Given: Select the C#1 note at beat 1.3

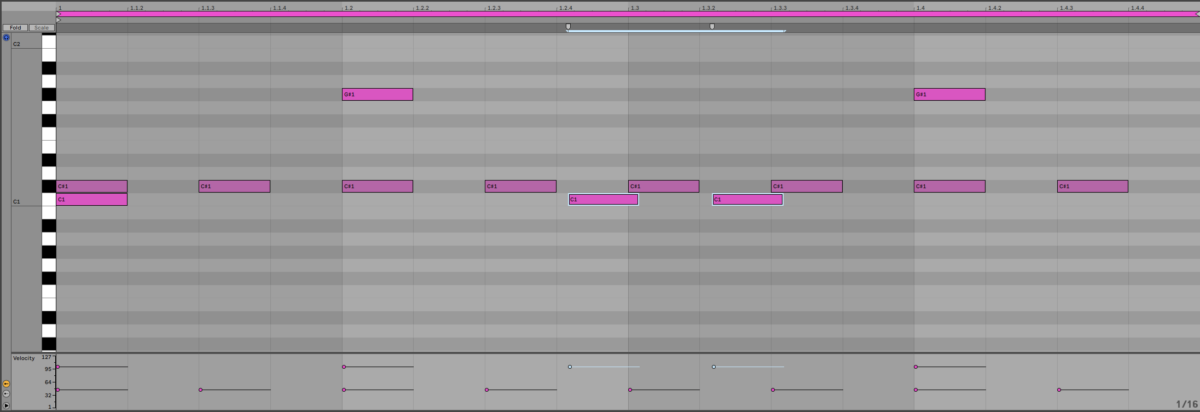Looking at the screenshot, I should coord(663,186).
